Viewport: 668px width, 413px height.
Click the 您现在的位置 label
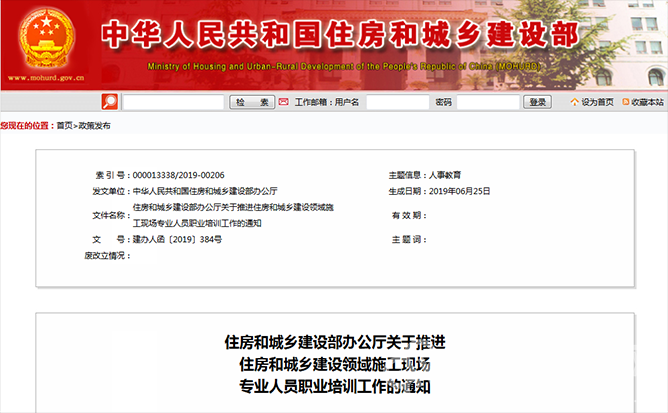tap(26, 126)
